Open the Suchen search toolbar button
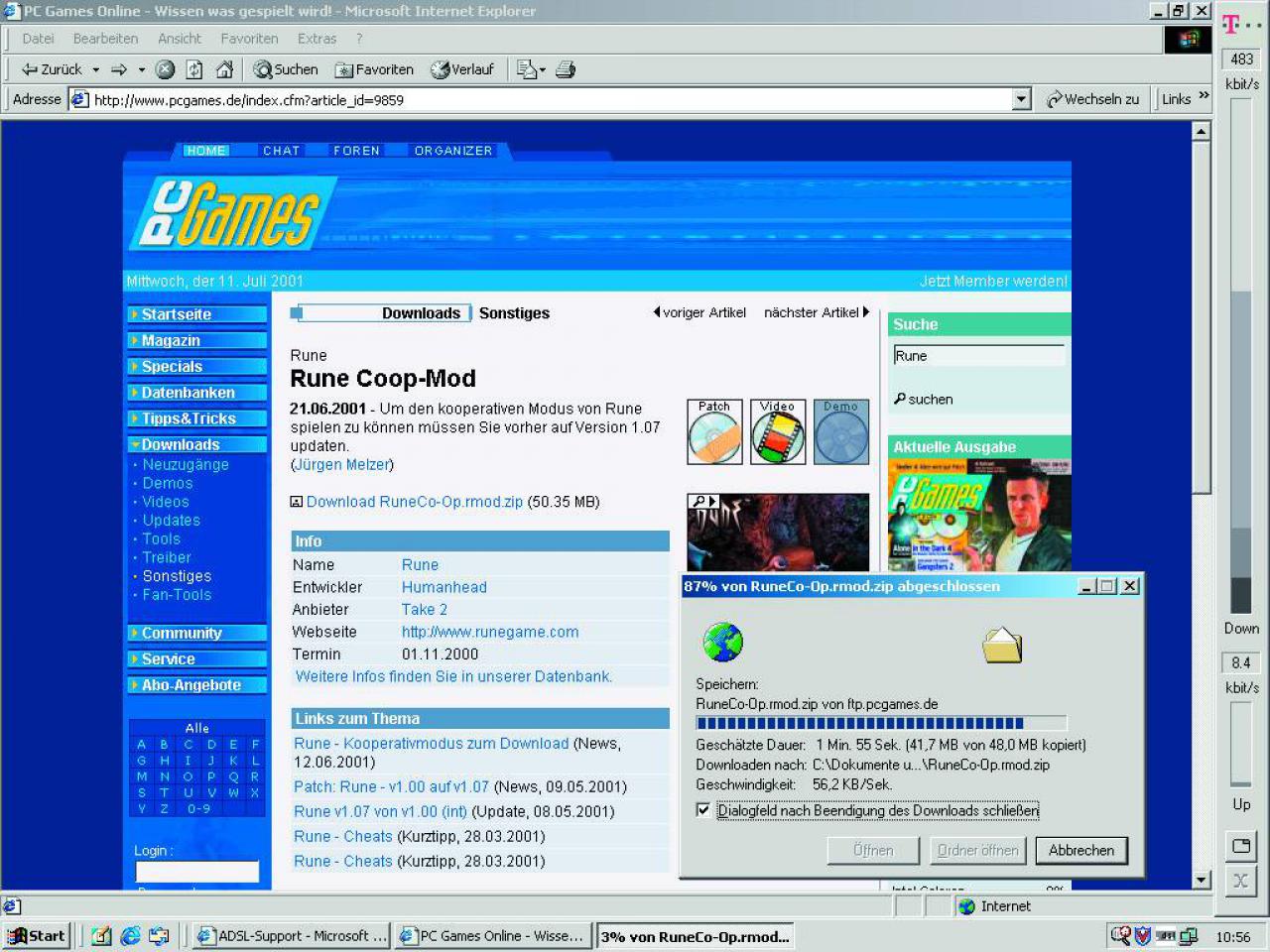The height and width of the screenshot is (952, 1270). [x=286, y=69]
